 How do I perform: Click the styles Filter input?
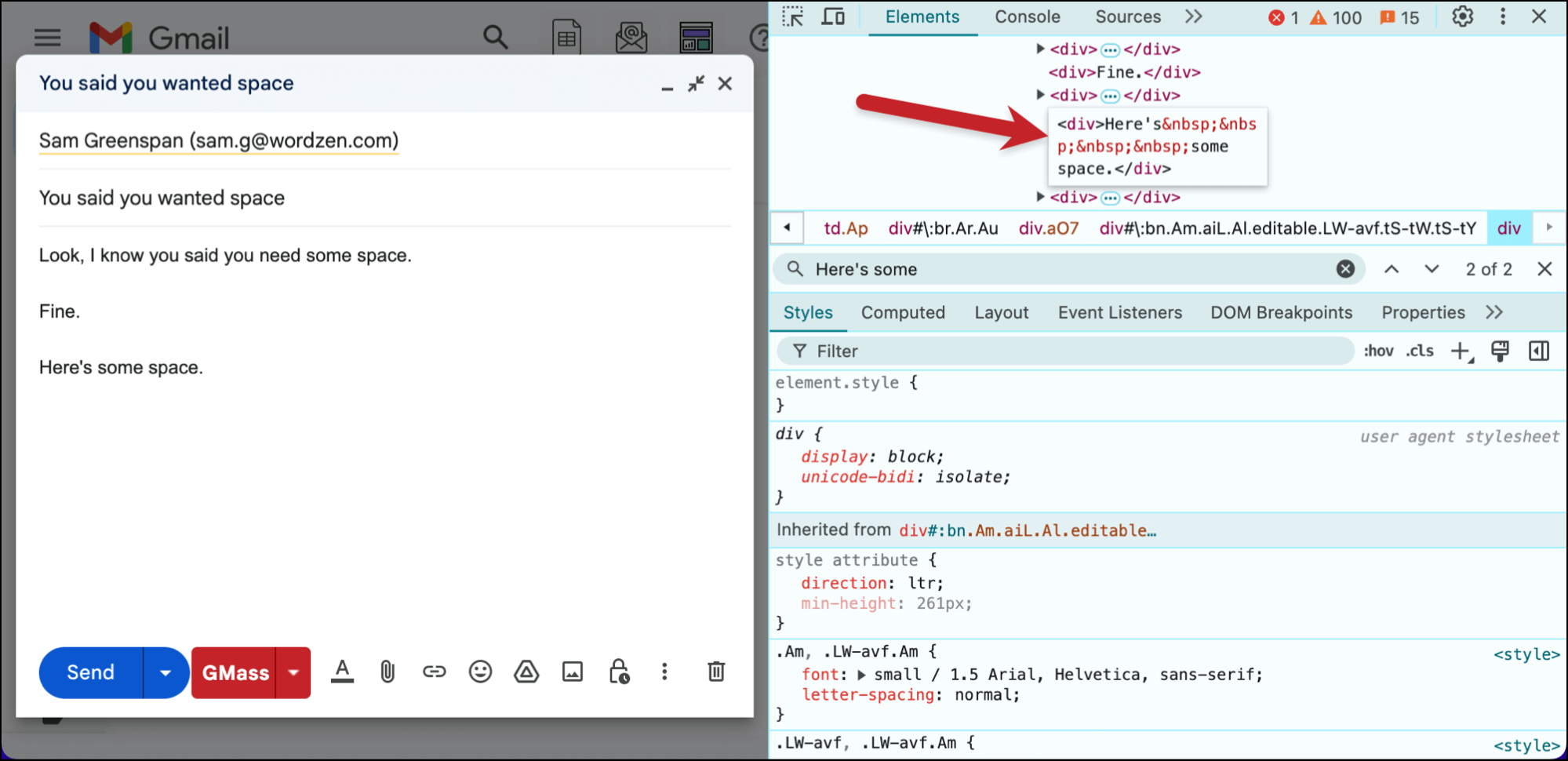click(1065, 351)
